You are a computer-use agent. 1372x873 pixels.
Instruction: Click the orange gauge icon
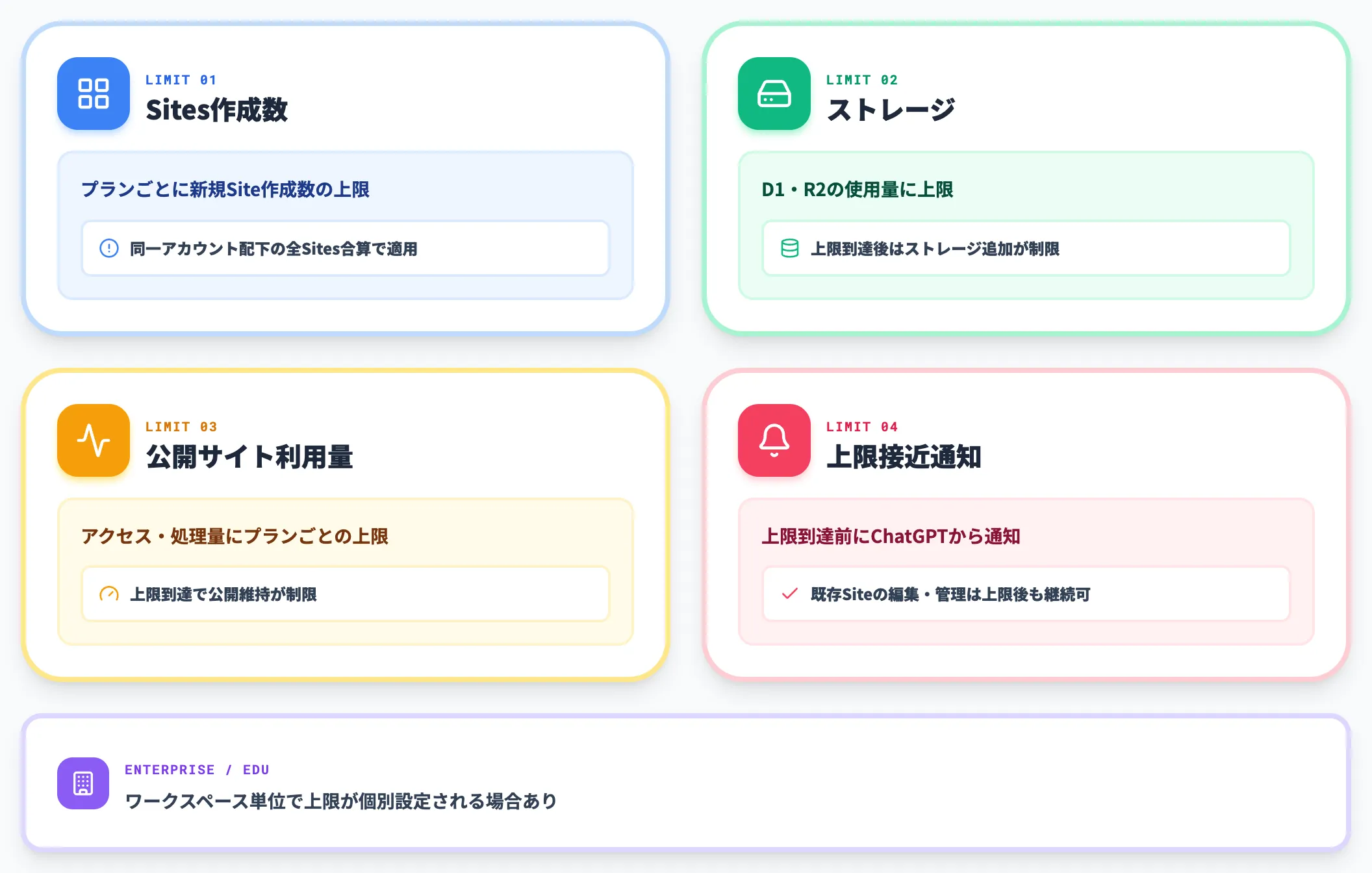(109, 594)
